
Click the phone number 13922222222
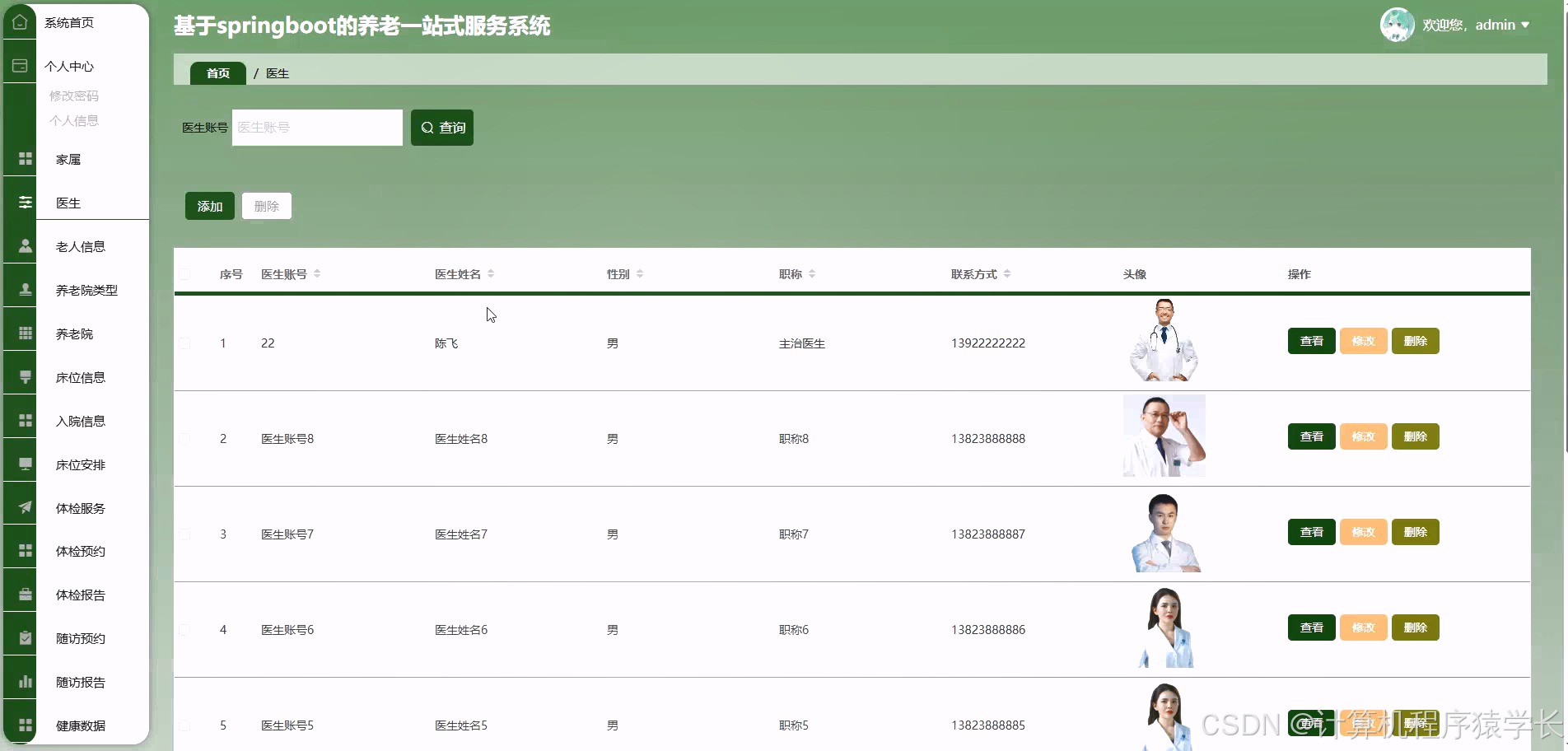click(988, 343)
